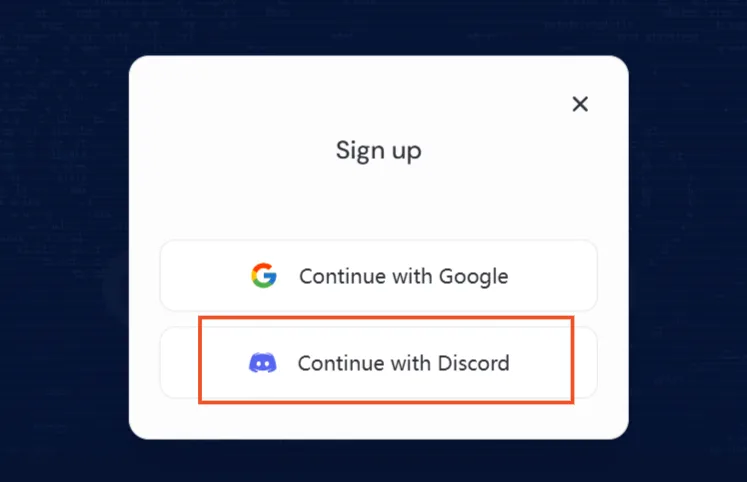This screenshot has height=482, width=747.
Task: Click the dark backdrop above the dialog
Action: click(x=379, y=27)
